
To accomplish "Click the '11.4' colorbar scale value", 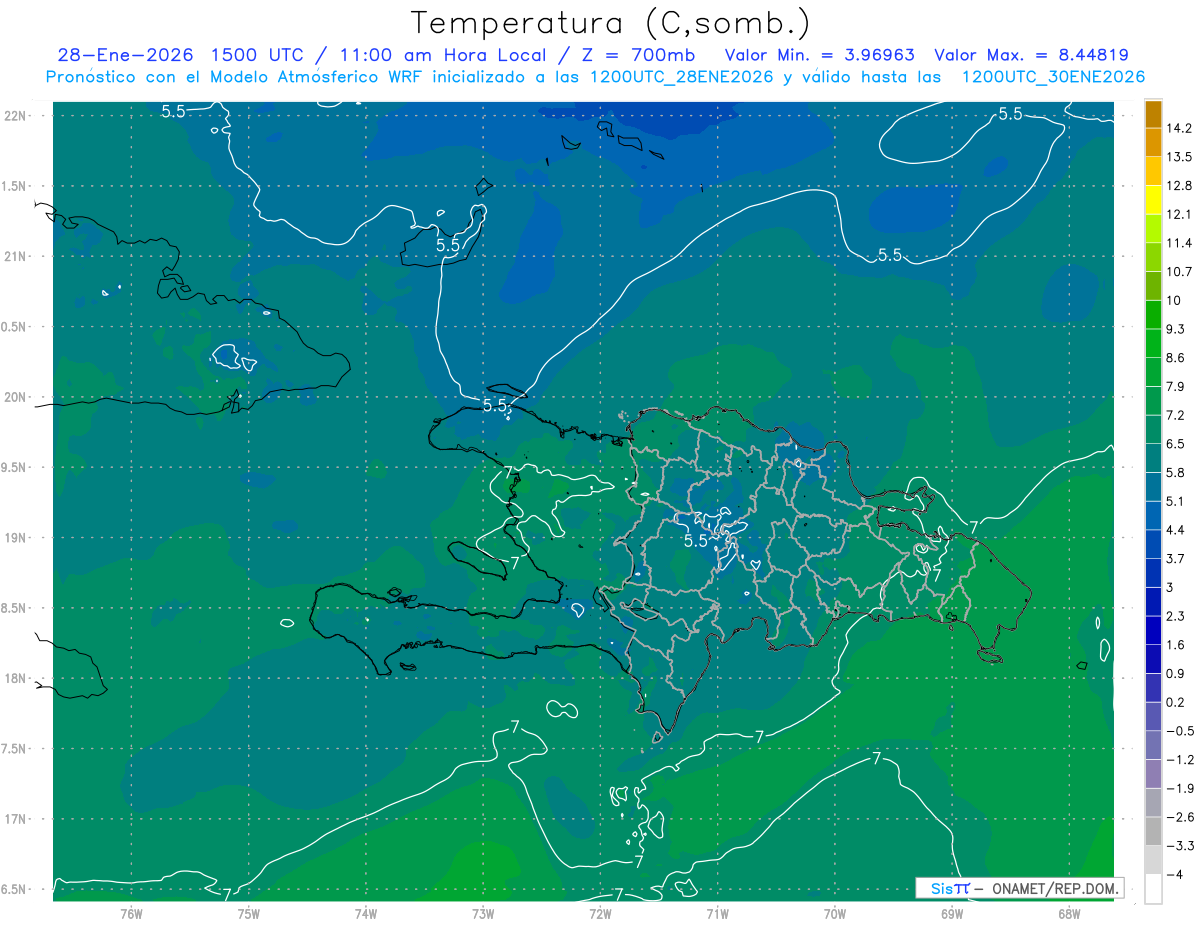I will tap(1180, 243).
